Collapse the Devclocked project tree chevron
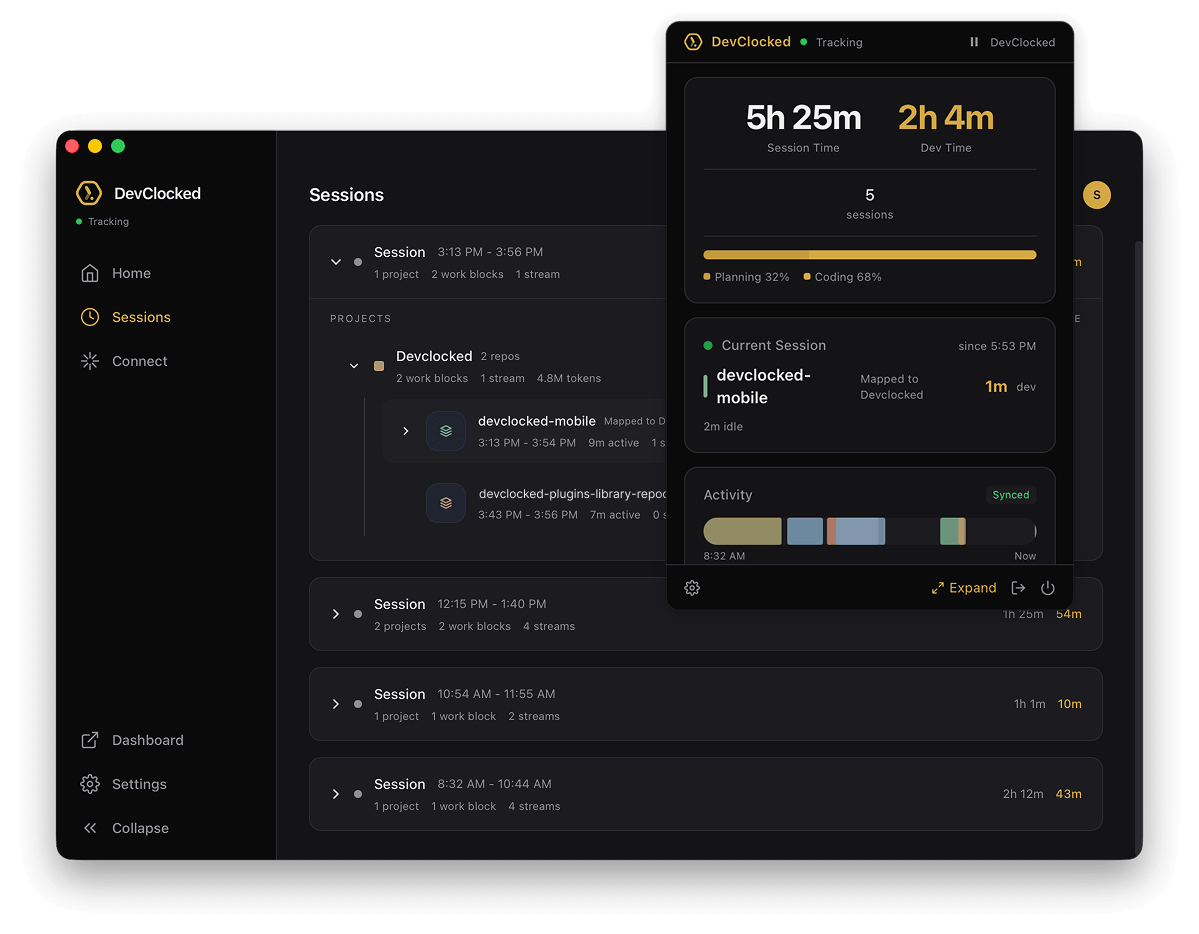Image resolution: width=1199 pixels, height=934 pixels. pos(353,366)
